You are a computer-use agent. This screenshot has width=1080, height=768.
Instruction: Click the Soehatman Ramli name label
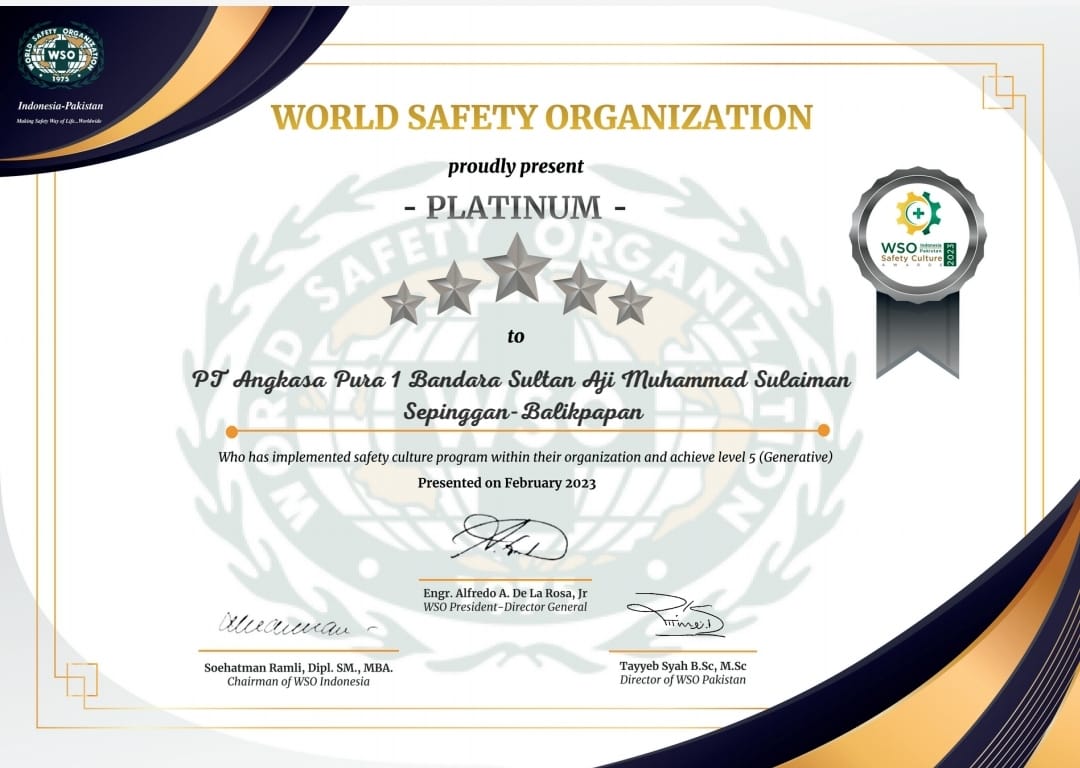297,668
